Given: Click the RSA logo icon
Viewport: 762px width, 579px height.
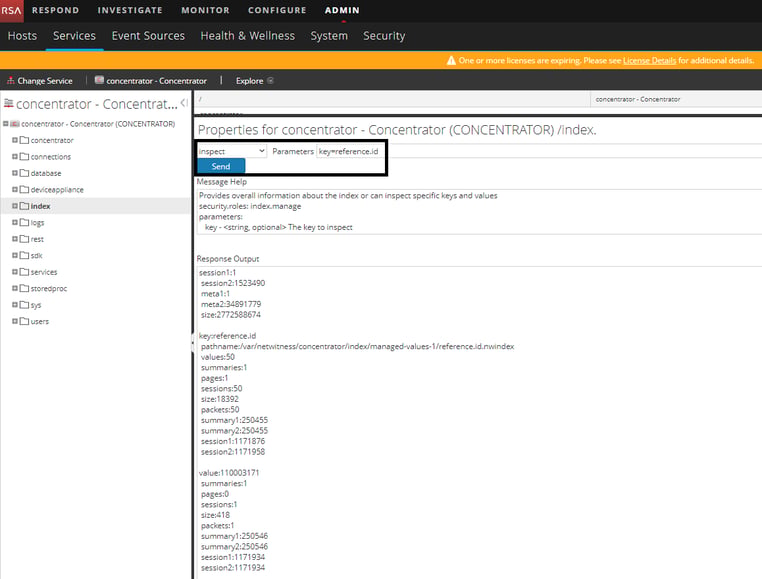Looking at the screenshot, I should tap(12, 11).
